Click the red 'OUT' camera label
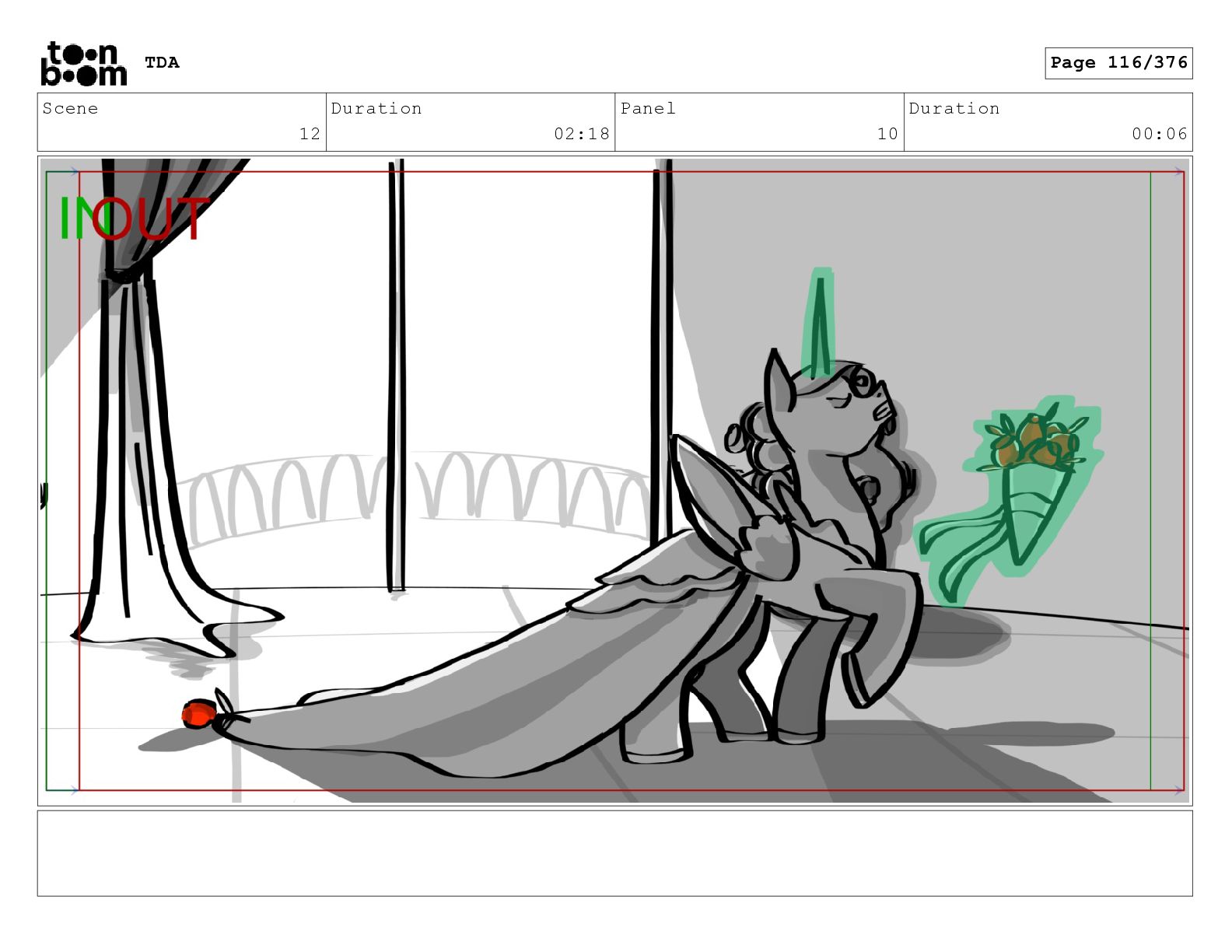The width and height of the screenshot is (1232, 952). tap(152, 218)
